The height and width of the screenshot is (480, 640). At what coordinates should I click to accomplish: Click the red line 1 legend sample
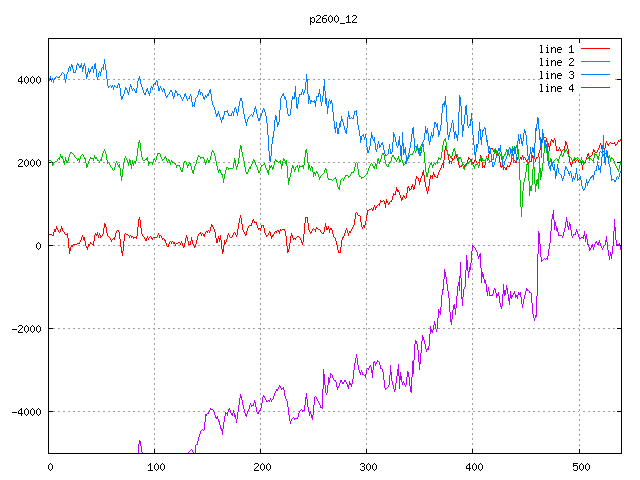tap(595, 49)
